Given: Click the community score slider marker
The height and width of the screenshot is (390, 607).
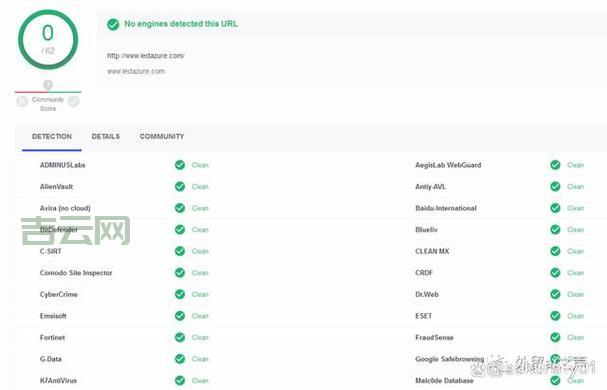Looking at the screenshot, I should click(48, 85).
